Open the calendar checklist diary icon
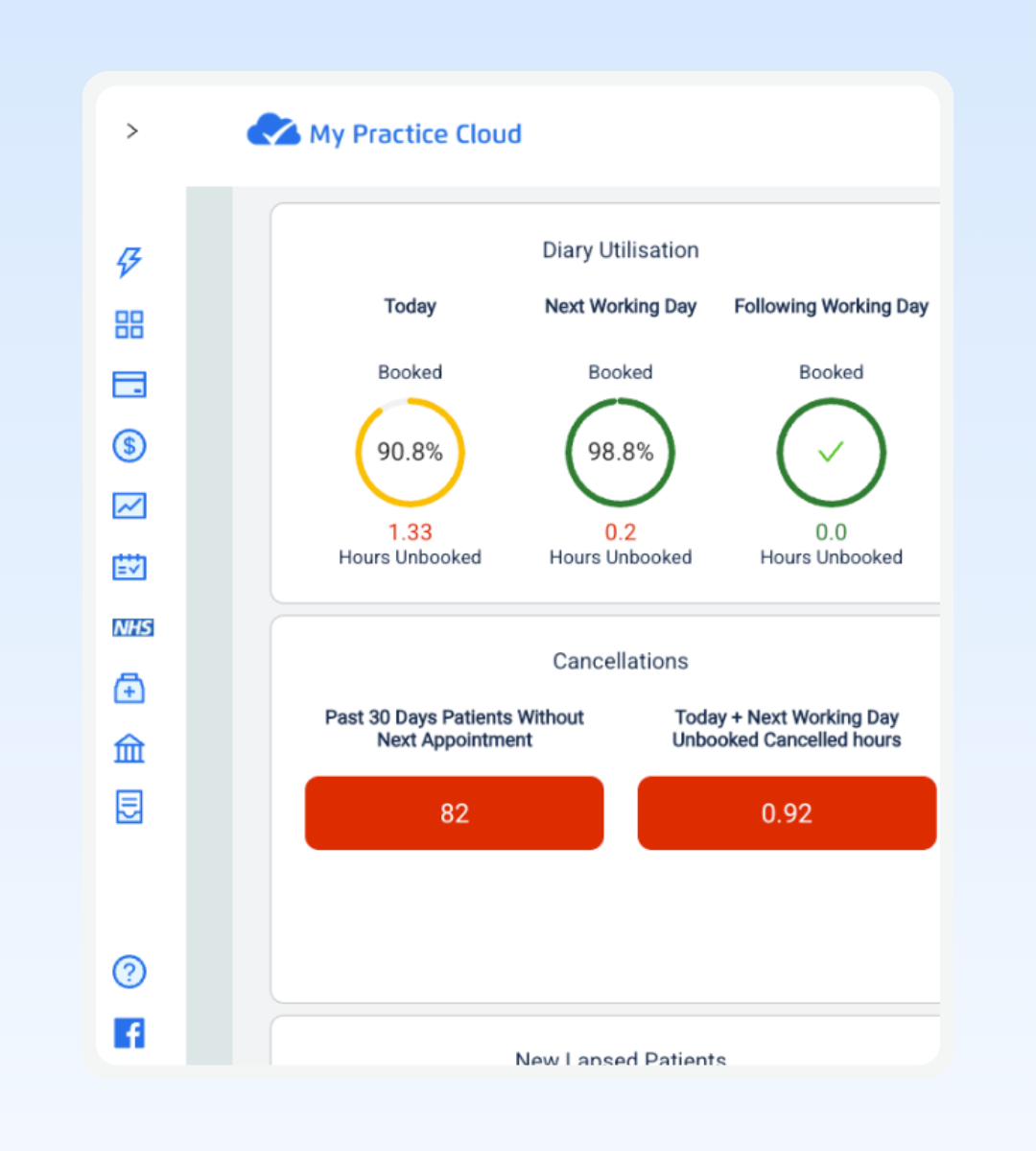This screenshot has height=1151, width=1036. [129, 567]
